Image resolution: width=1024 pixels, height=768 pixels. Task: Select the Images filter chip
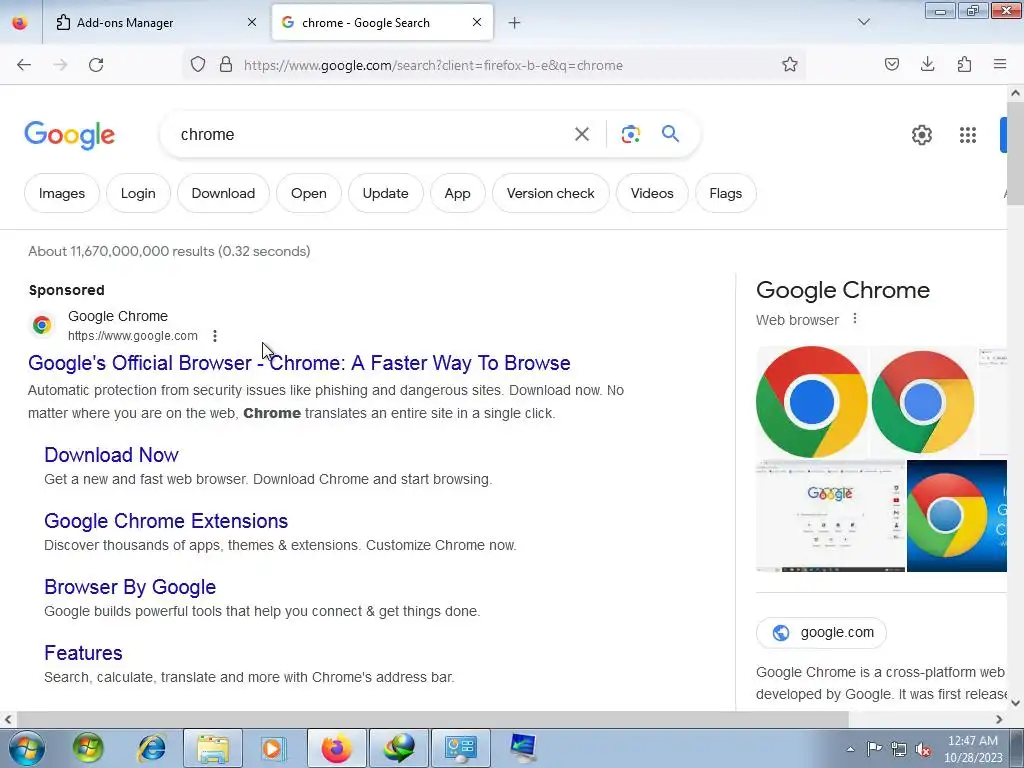[62, 193]
